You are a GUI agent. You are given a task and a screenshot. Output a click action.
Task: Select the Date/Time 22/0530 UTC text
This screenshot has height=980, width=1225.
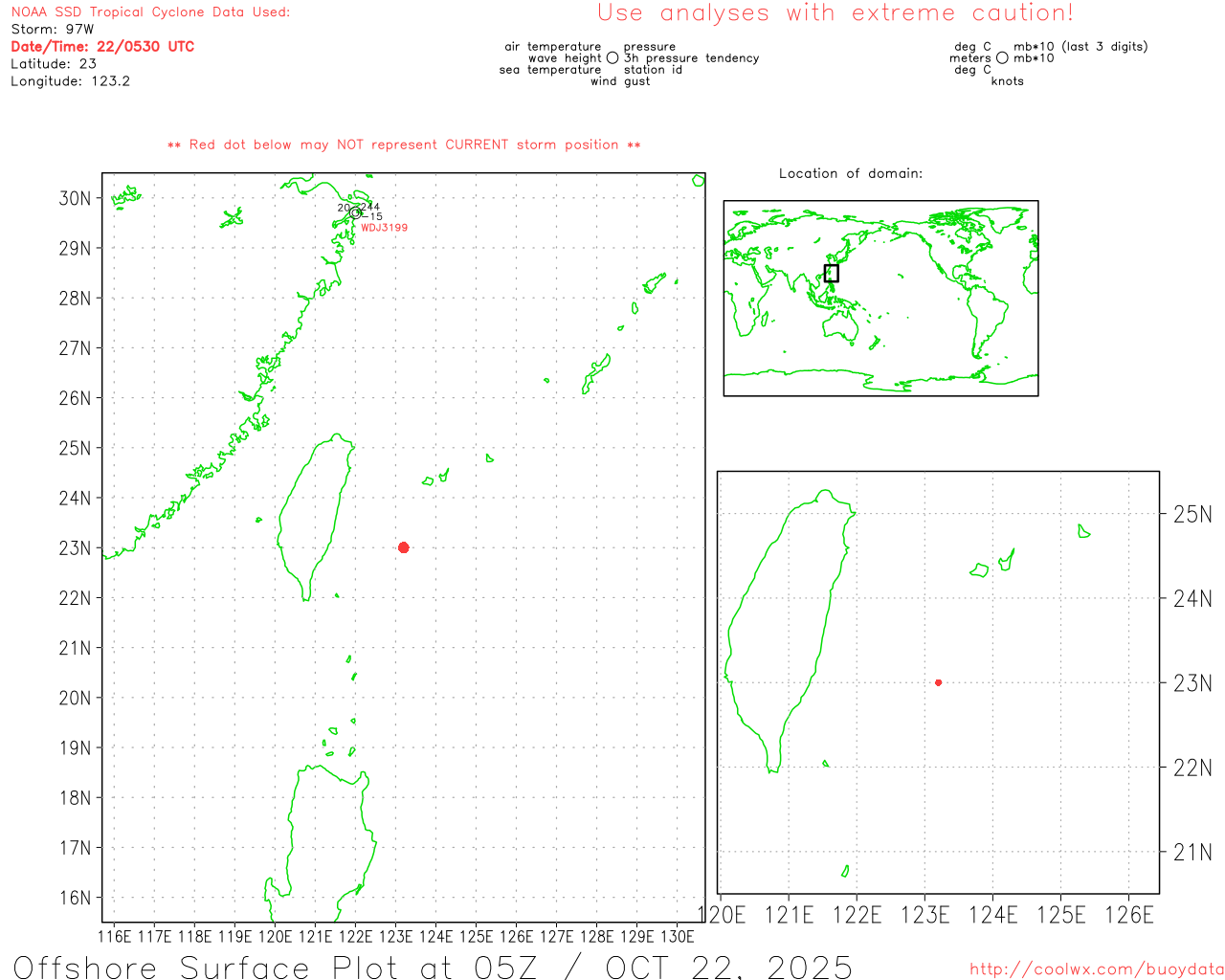(102, 47)
